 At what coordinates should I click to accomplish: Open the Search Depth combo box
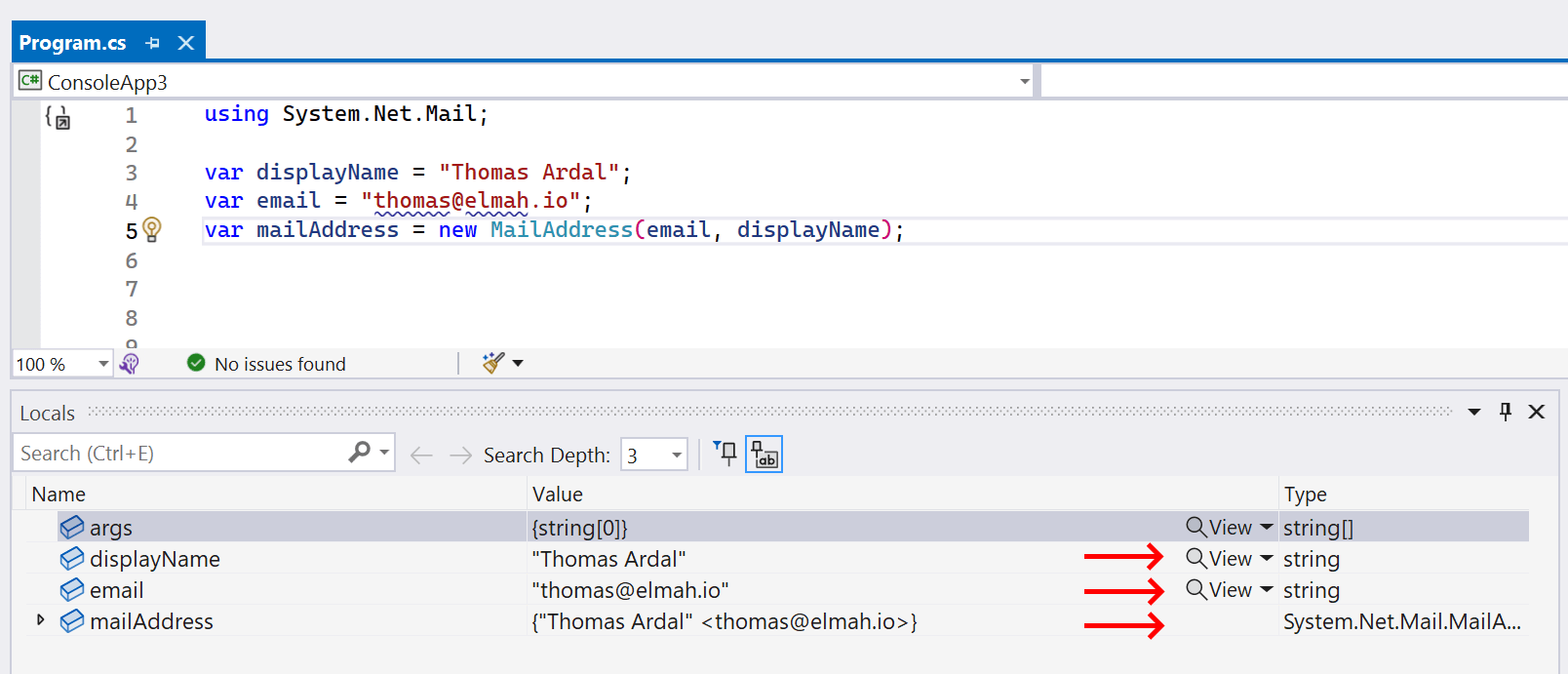(x=654, y=455)
